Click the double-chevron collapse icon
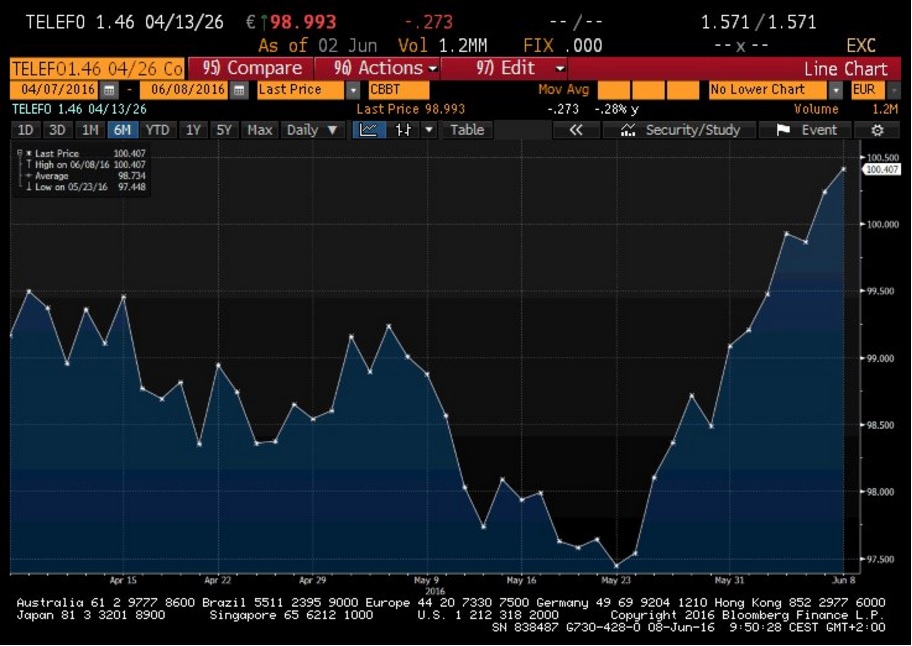 (575, 130)
